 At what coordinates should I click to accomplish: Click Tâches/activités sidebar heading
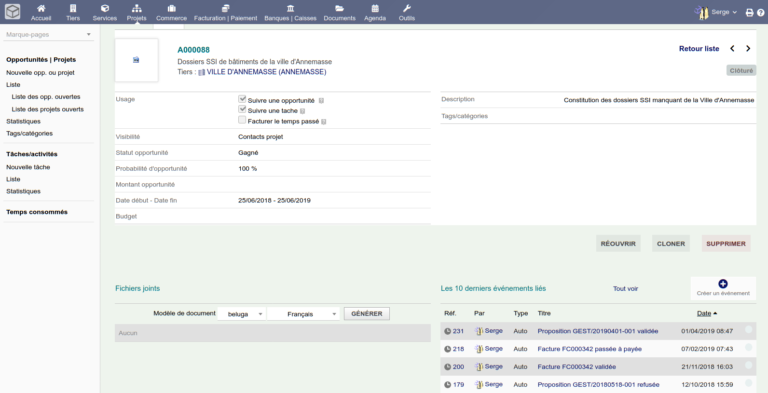point(32,154)
